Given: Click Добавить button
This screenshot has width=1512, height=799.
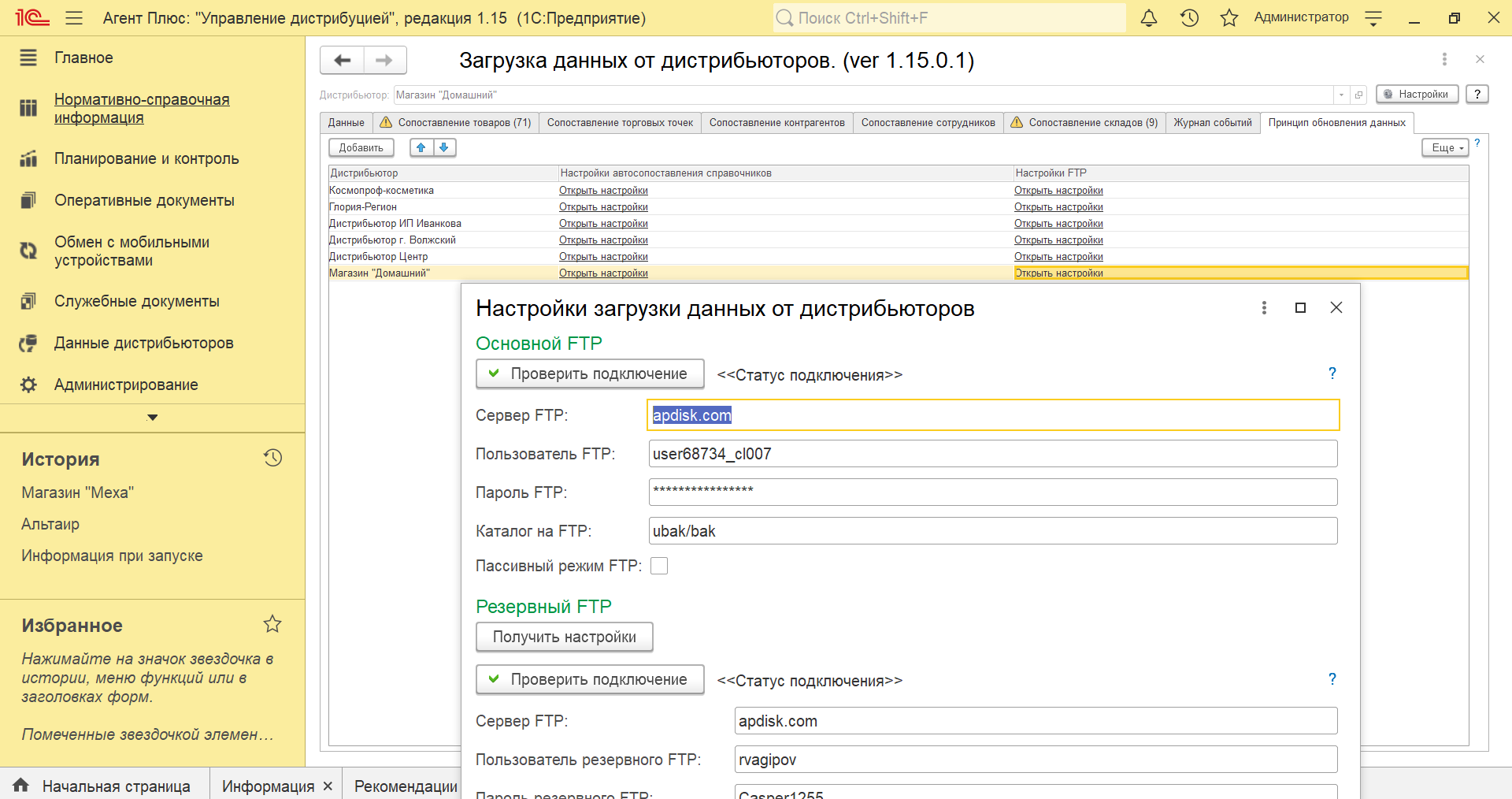Looking at the screenshot, I should point(361,147).
